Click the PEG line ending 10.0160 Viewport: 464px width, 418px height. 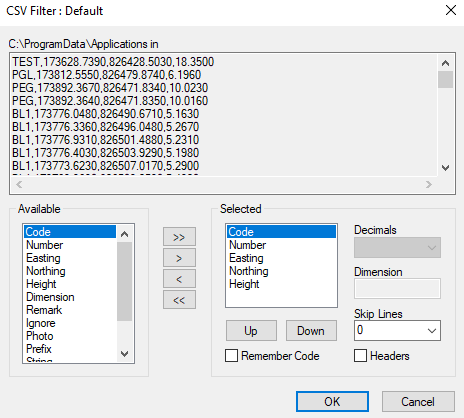(110, 101)
